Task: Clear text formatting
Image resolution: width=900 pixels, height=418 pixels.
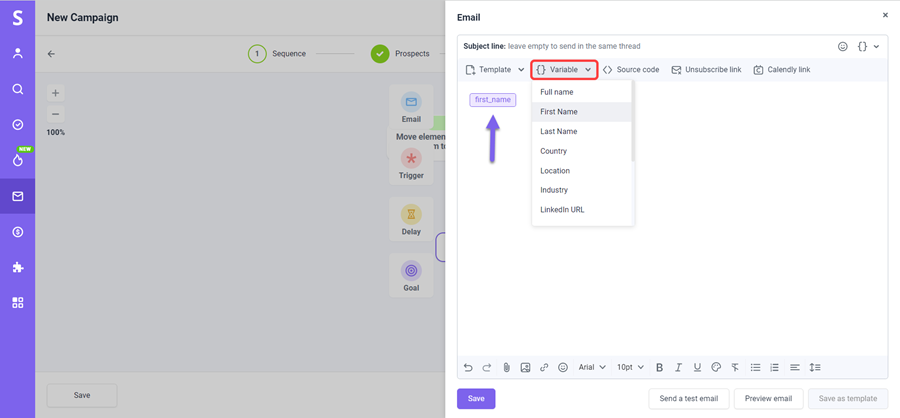Action: tap(735, 367)
